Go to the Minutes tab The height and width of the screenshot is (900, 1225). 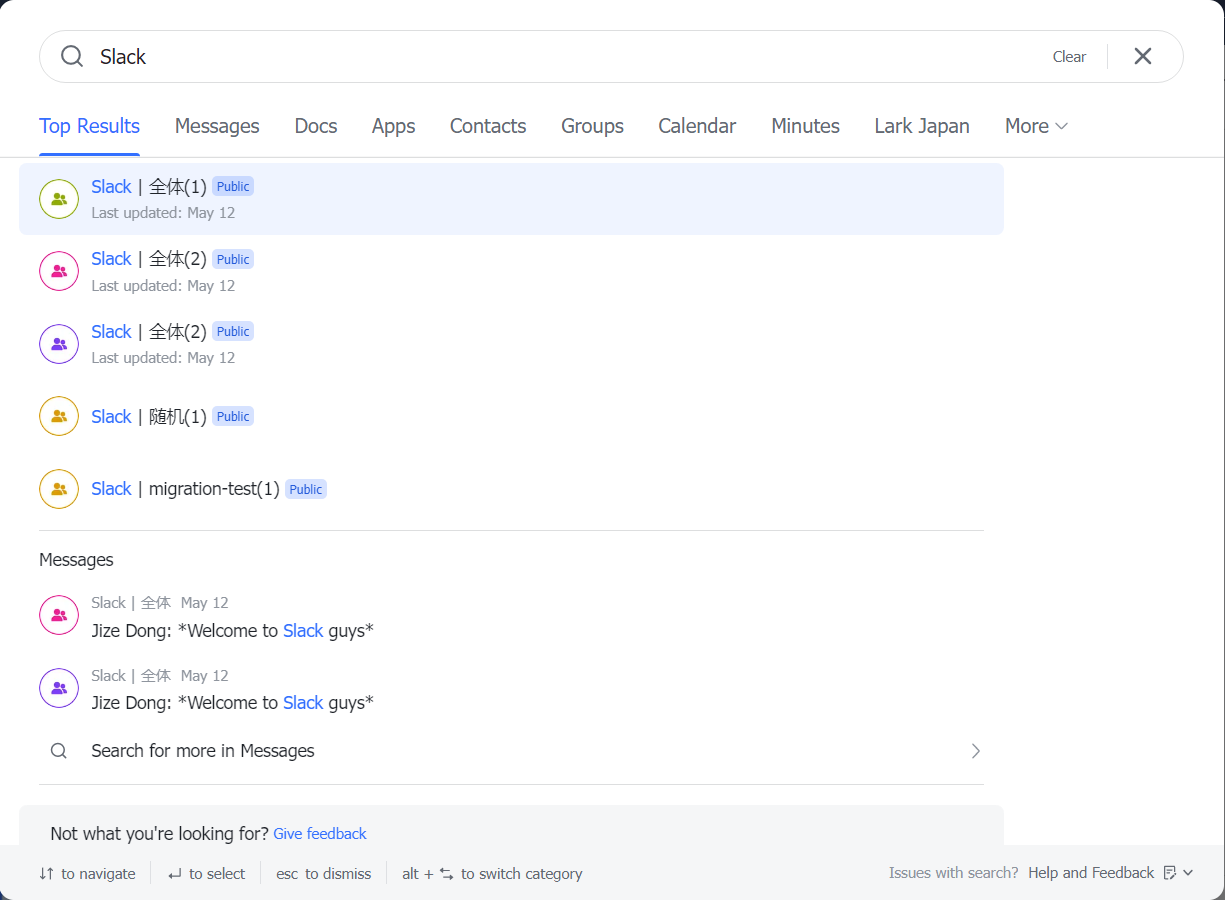(x=805, y=126)
